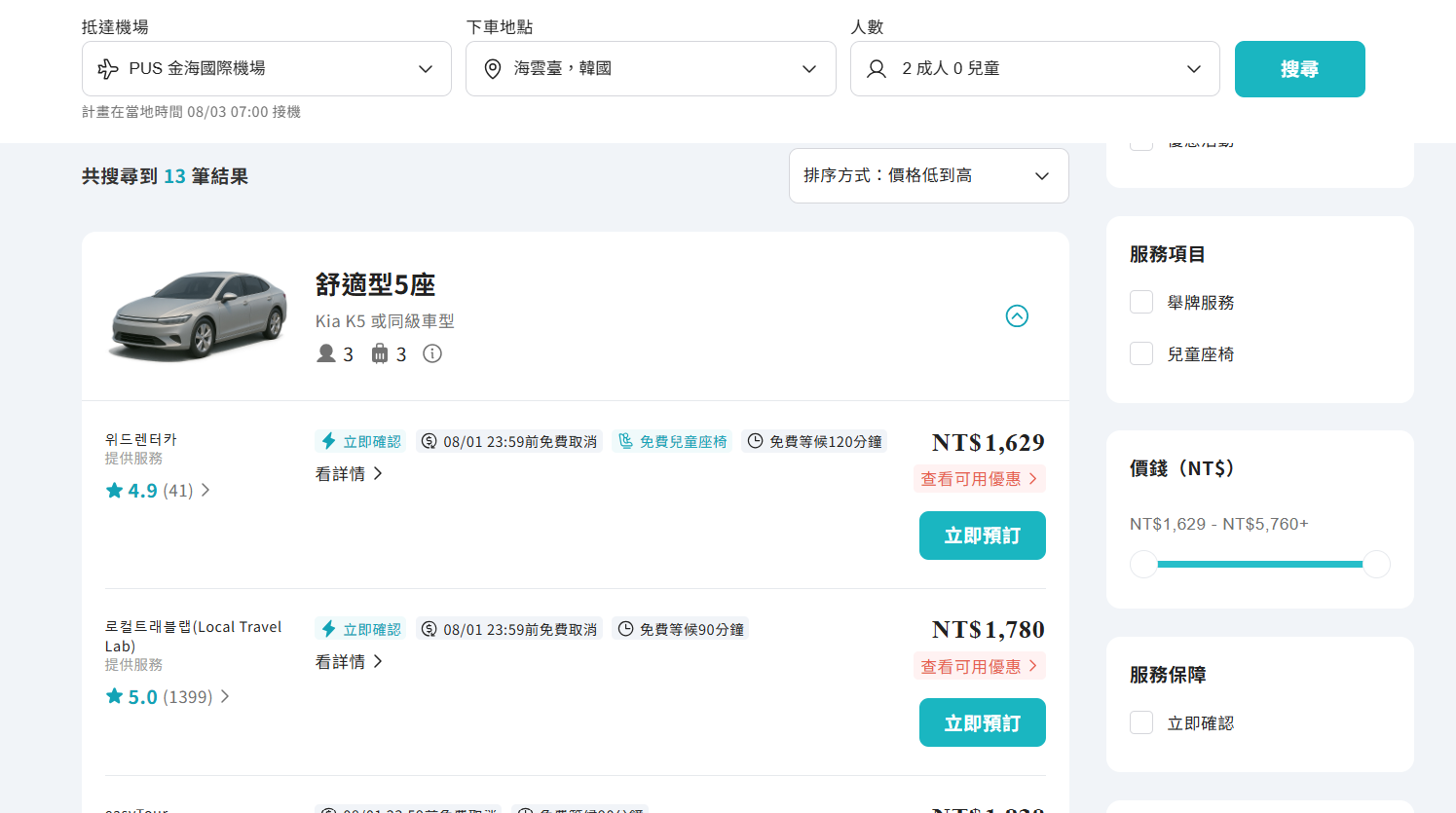Screen dimensions: 1456x813
Task: Click the price range slider track
Action: pyautogui.click(x=1260, y=564)
